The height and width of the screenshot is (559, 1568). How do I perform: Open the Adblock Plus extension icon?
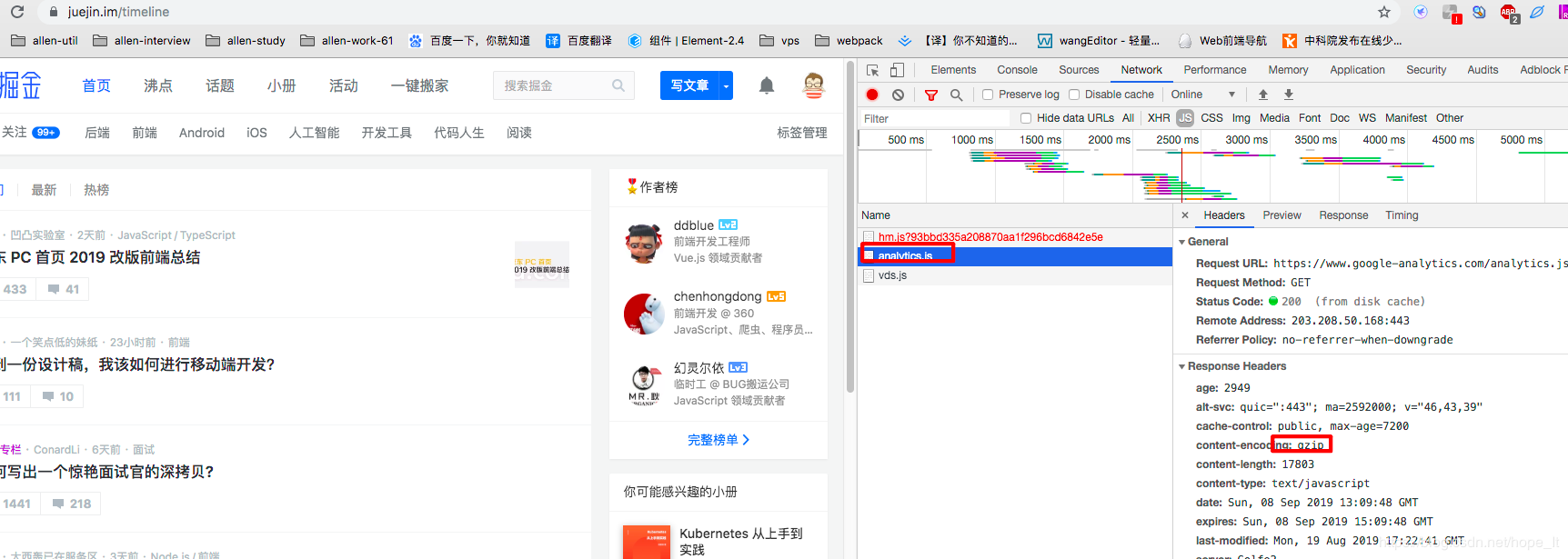[x=1509, y=13]
